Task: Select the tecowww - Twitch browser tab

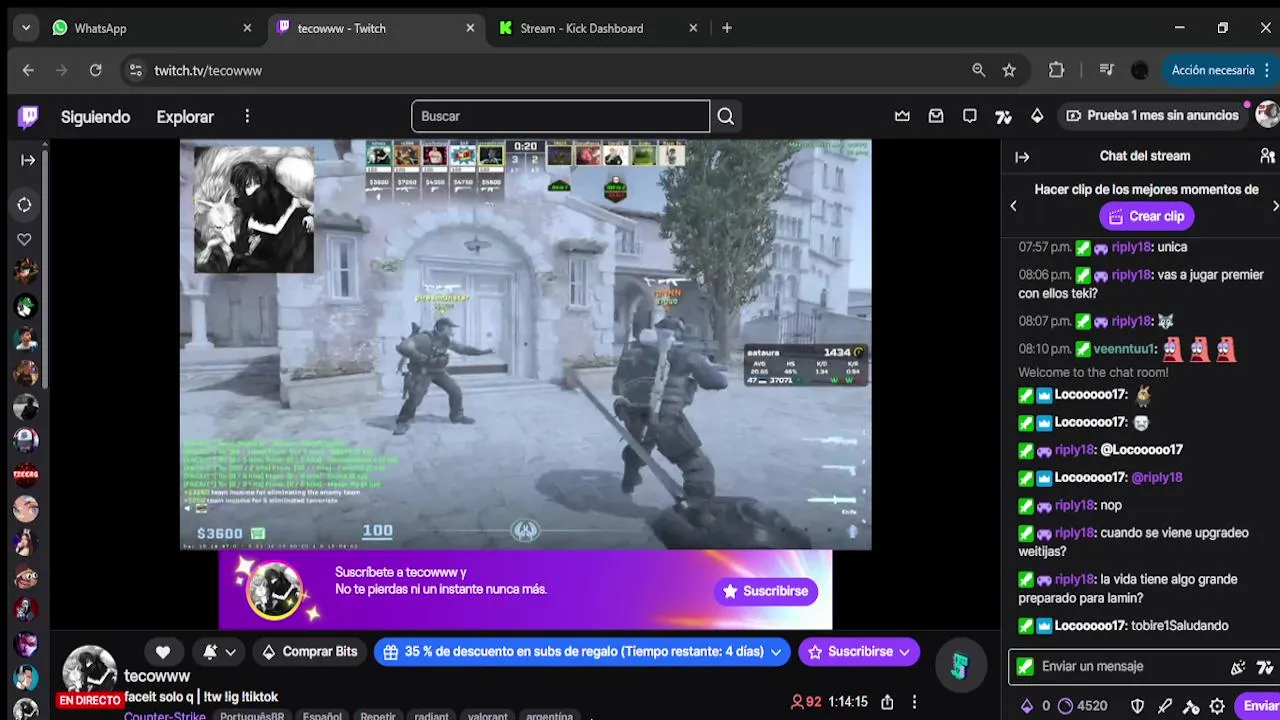Action: tap(376, 28)
